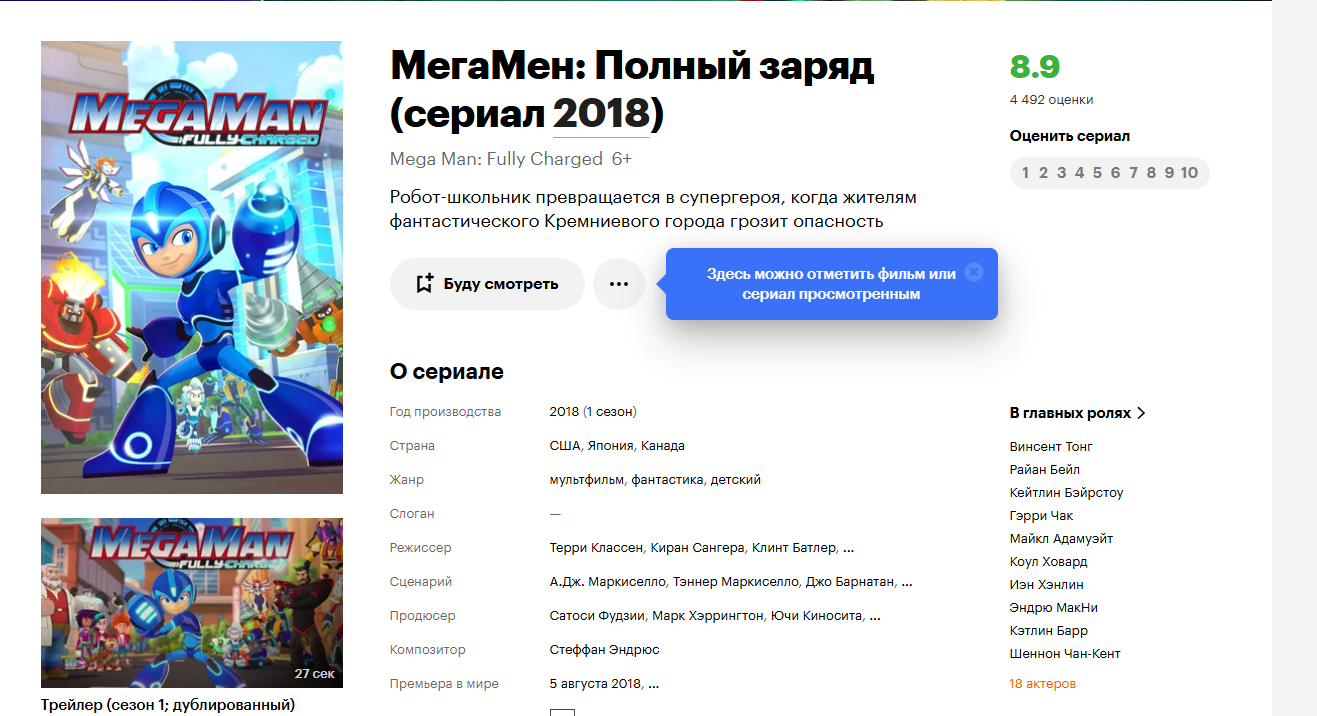Viewport: 1317px width, 716px height.
Task: Open the Mega Man series poster image
Action: coord(192,268)
